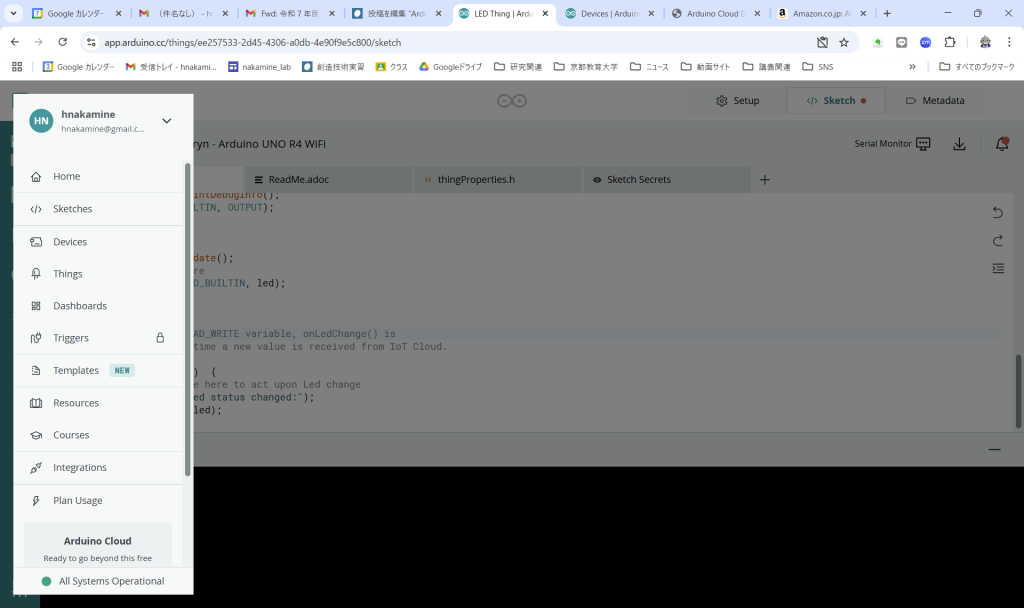
Task: Click the undo arrow in the editor
Action: coord(997,212)
